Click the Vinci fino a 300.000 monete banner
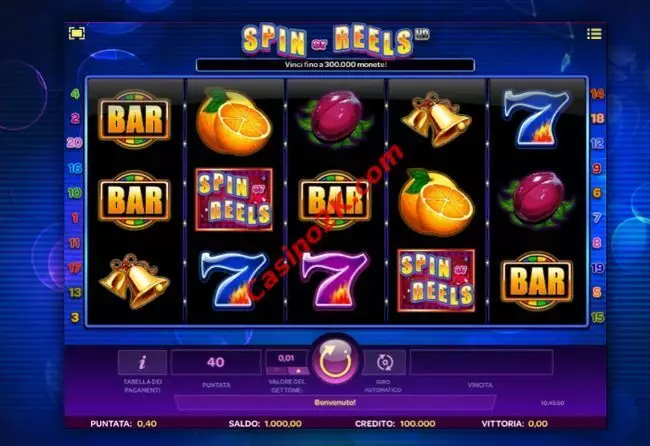The width and height of the screenshot is (650, 446). coord(335,65)
